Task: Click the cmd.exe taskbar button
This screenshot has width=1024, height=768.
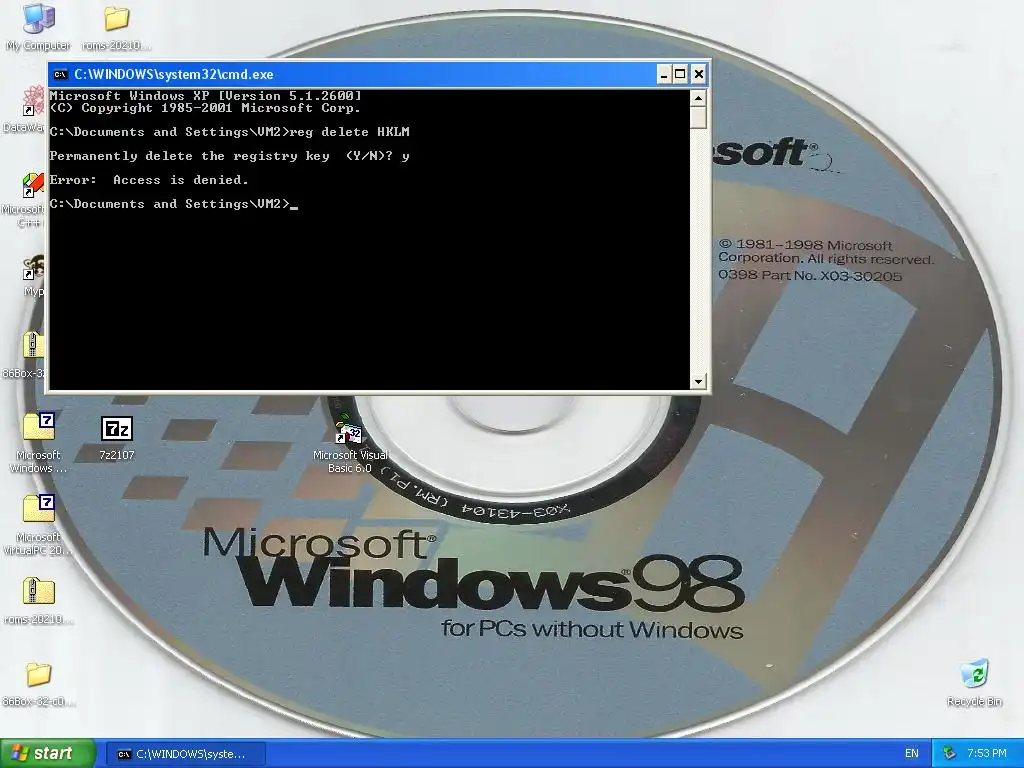Action: [x=185, y=754]
